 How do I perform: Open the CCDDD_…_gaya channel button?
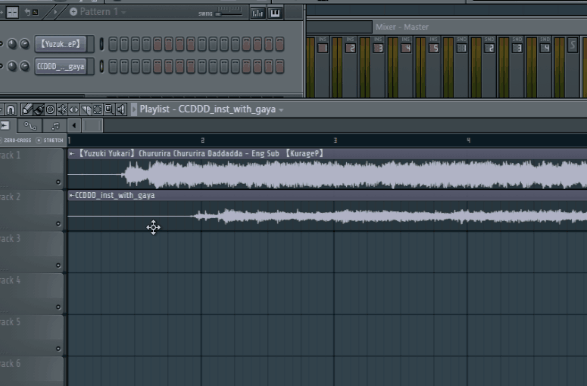[60, 66]
